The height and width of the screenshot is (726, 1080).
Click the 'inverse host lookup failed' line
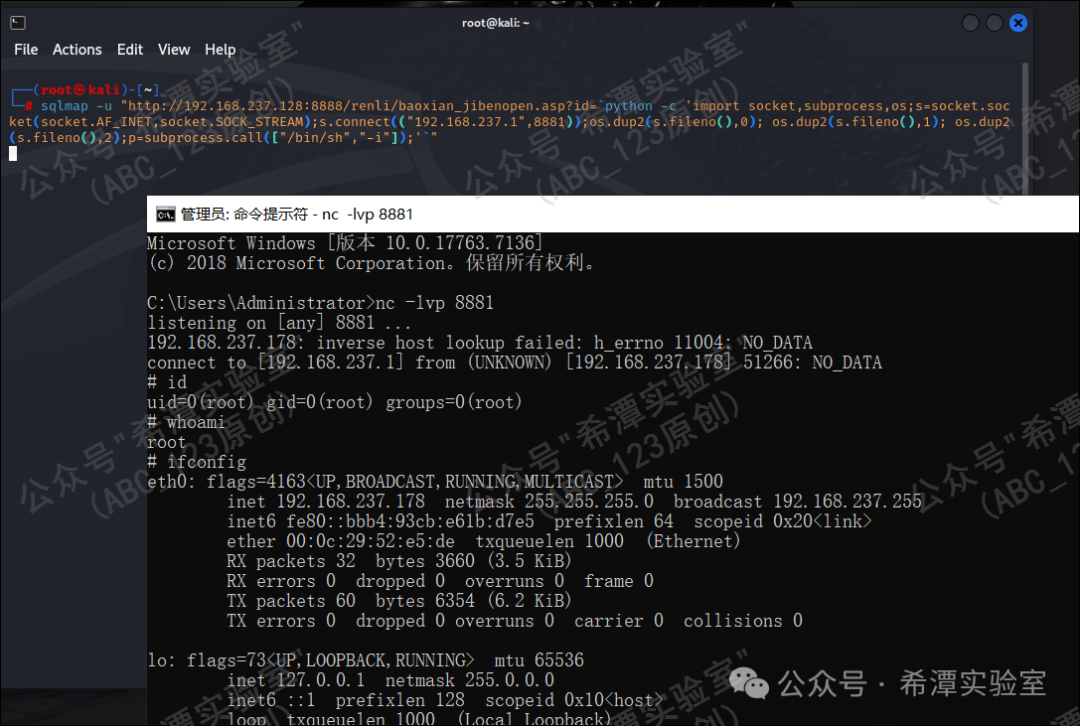479,342
